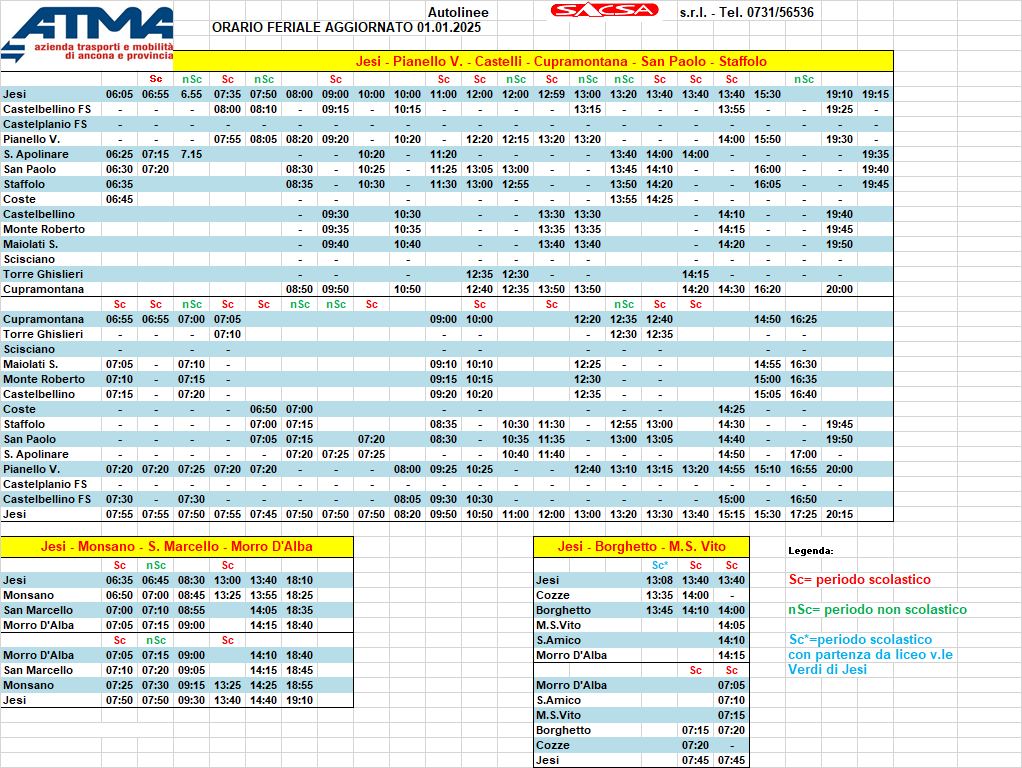Click the 18:10 Jesi departure to Monsano
Viewport: 1022px width, 768px height.
point(298,580)
